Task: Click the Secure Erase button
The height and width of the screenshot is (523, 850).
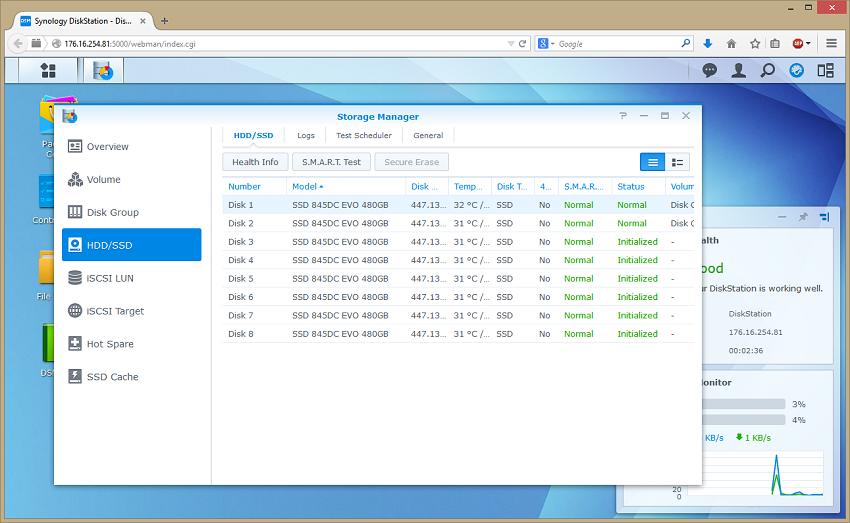Action: (x=411, y=162)
